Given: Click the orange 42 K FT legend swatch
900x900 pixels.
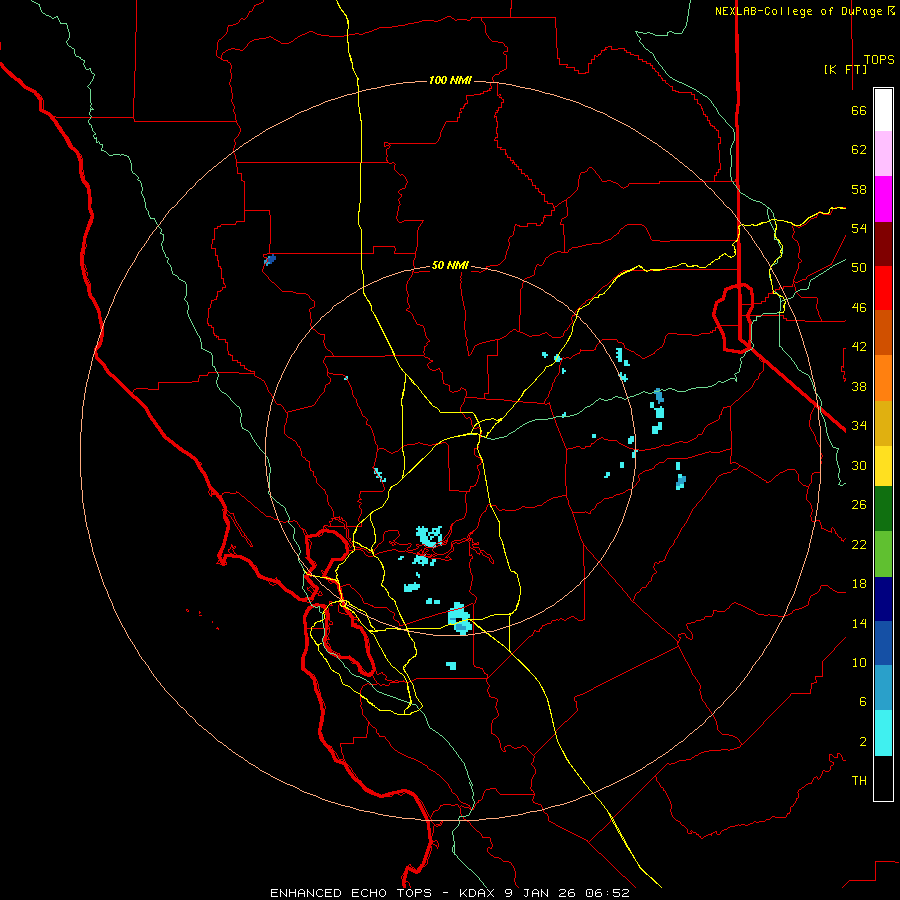Looking at the screenshot, I should tap(883, 378).
